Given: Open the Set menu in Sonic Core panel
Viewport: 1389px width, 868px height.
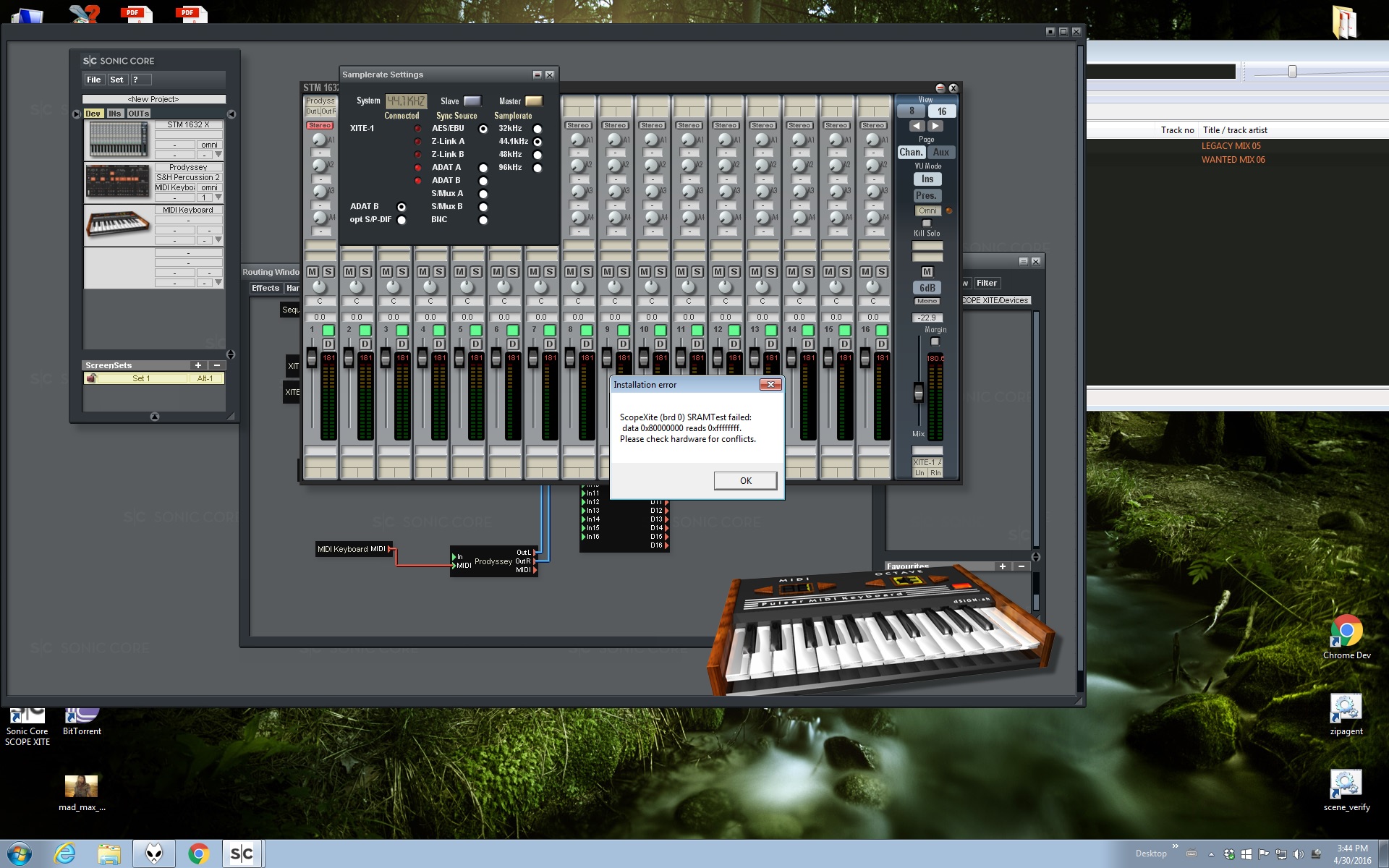Looking at the screenshot, I should click(117, 80).
